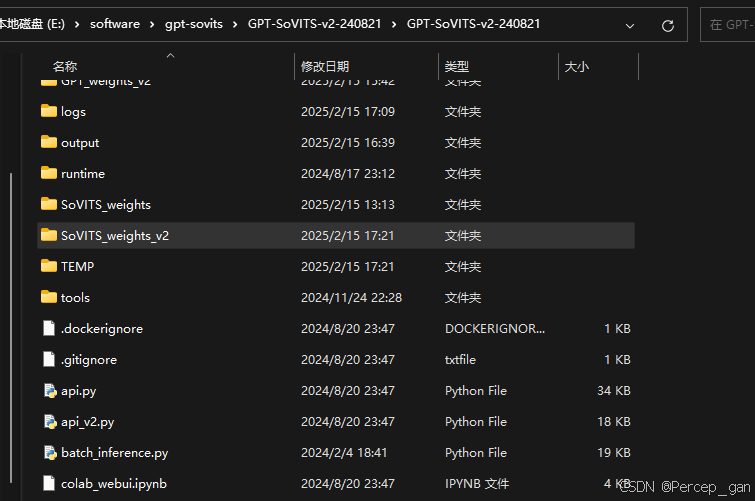The height and width of the screenshot is (501, 755).
Task: Expand the chevron after 本地磁盘 (E:)
Action: click(77, 24)
